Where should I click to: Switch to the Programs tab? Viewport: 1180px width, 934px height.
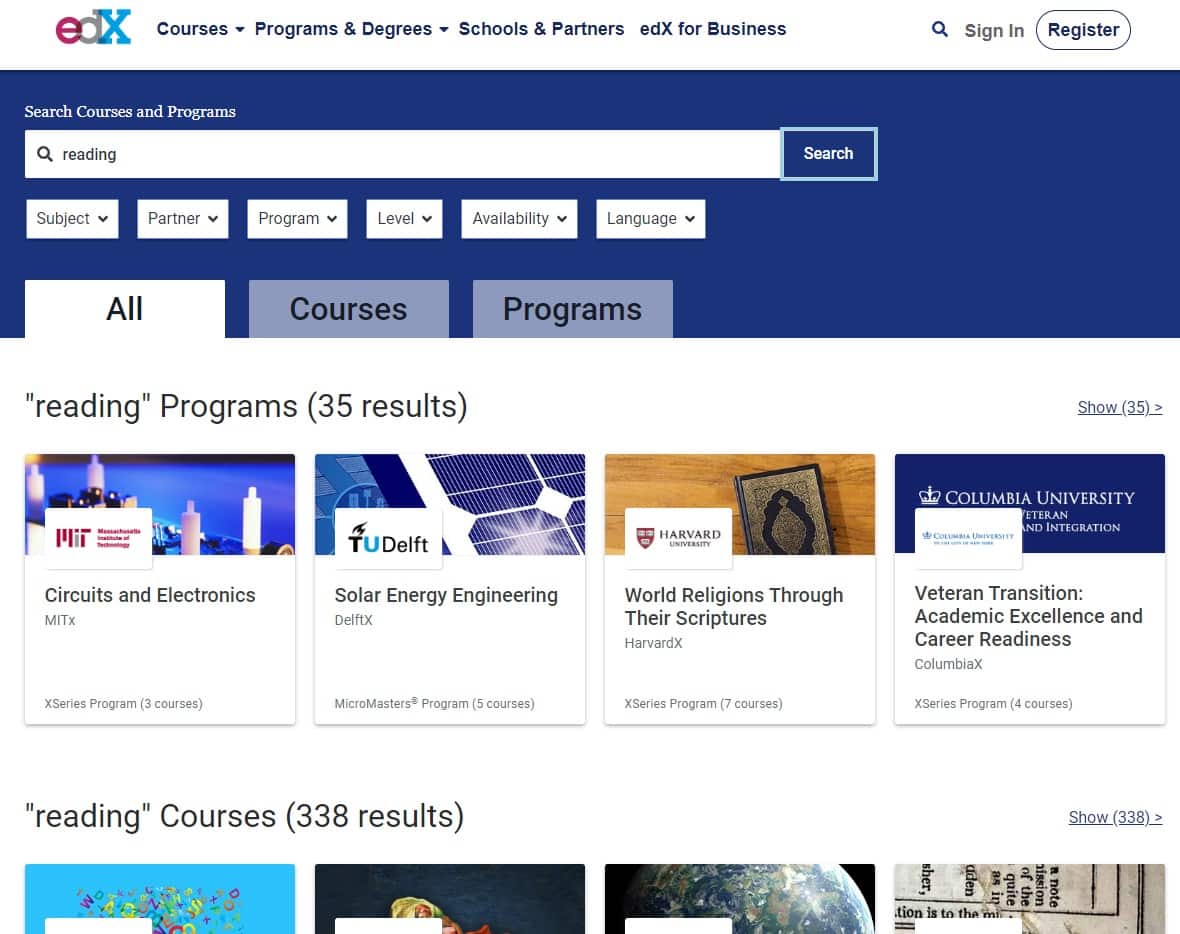pyautogui.click(x=573, y=309)
